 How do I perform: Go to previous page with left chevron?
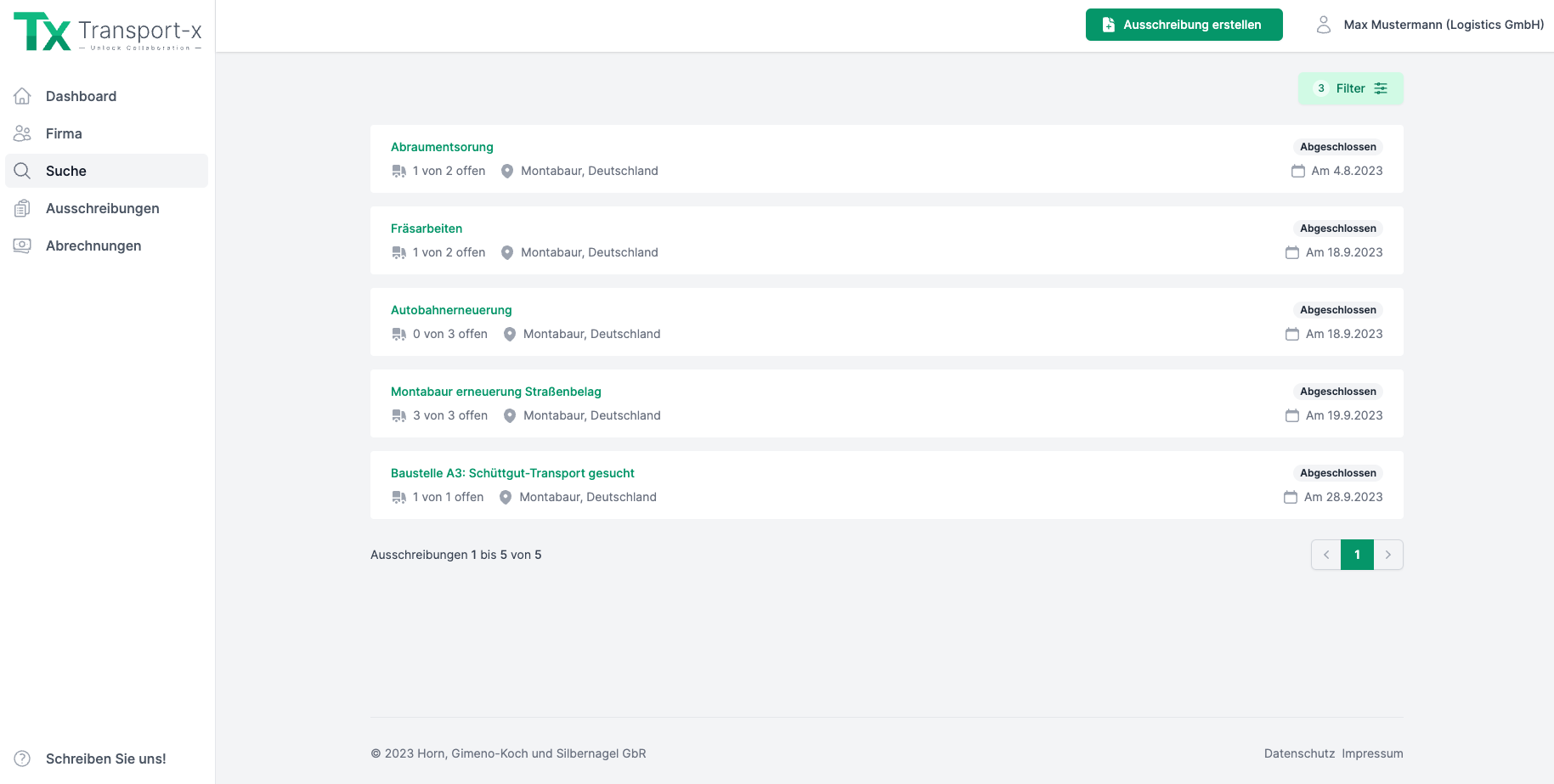coord(1326,555)
